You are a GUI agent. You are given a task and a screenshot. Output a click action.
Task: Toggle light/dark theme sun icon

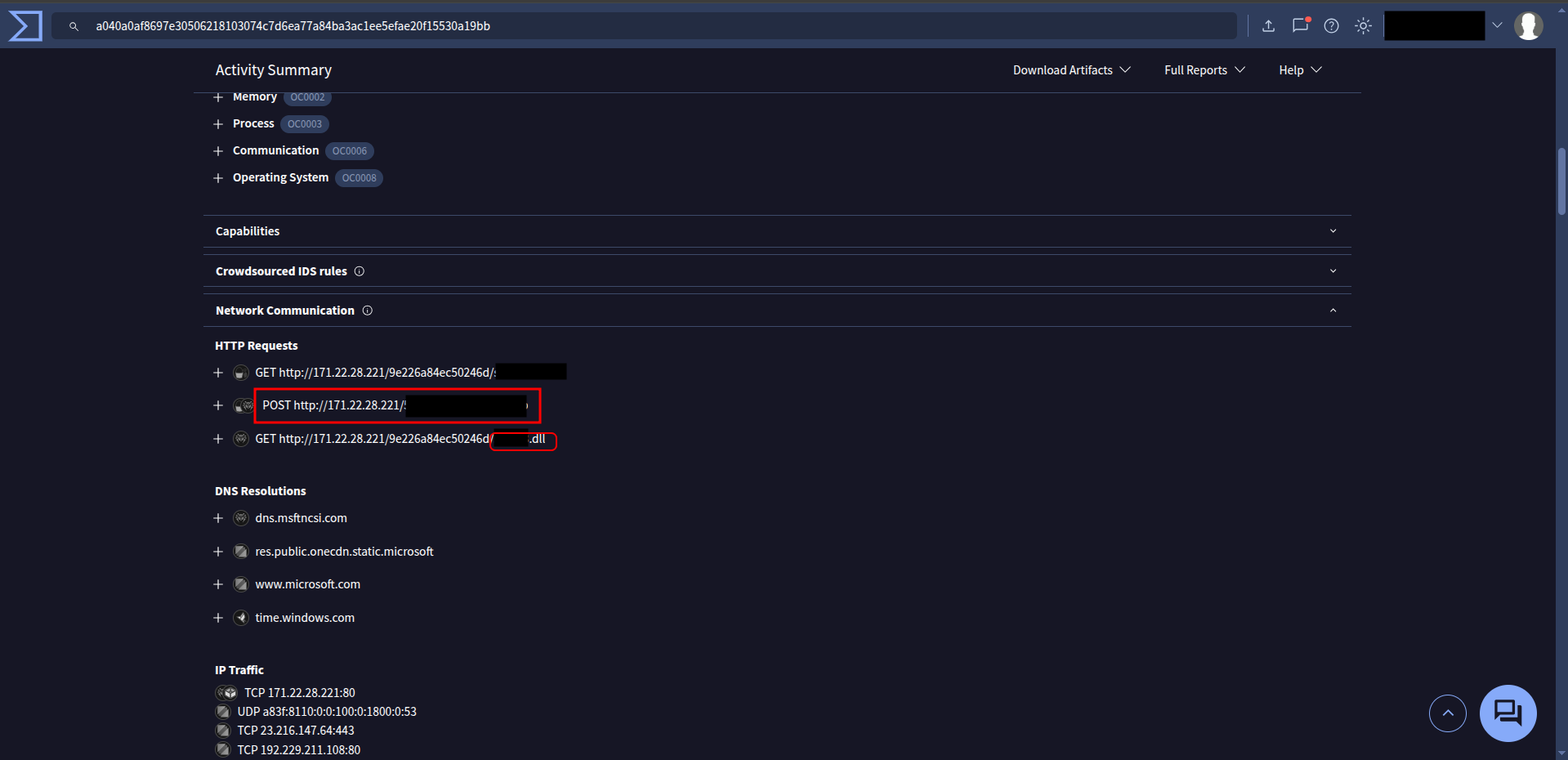pos(1363,25)
